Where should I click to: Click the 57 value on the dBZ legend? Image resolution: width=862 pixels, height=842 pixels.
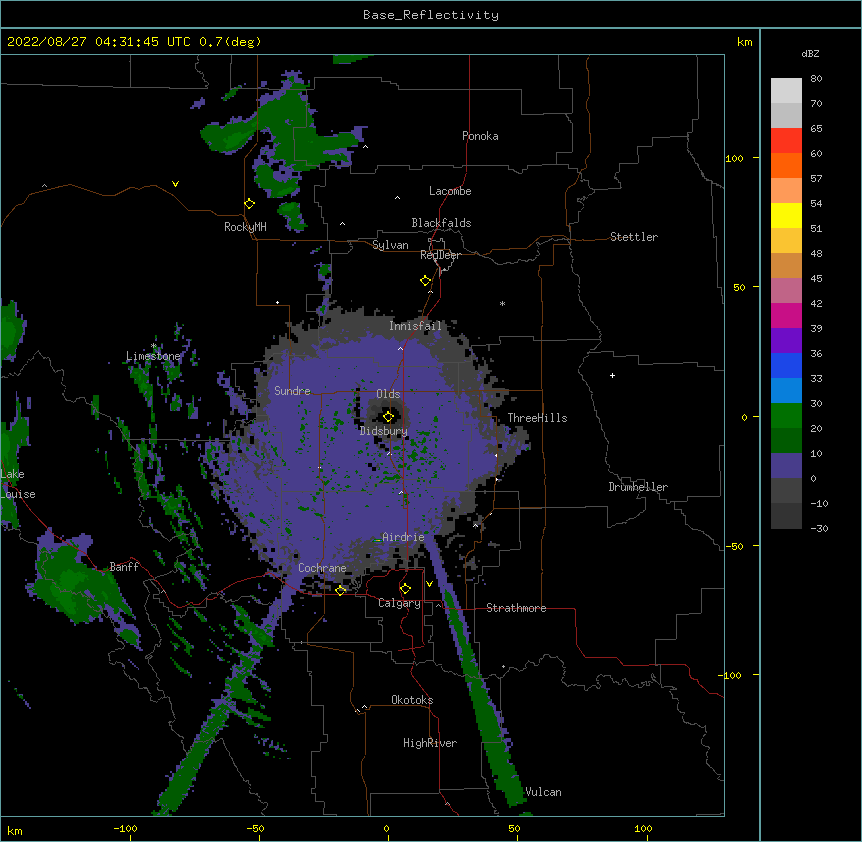pos(816,179)
